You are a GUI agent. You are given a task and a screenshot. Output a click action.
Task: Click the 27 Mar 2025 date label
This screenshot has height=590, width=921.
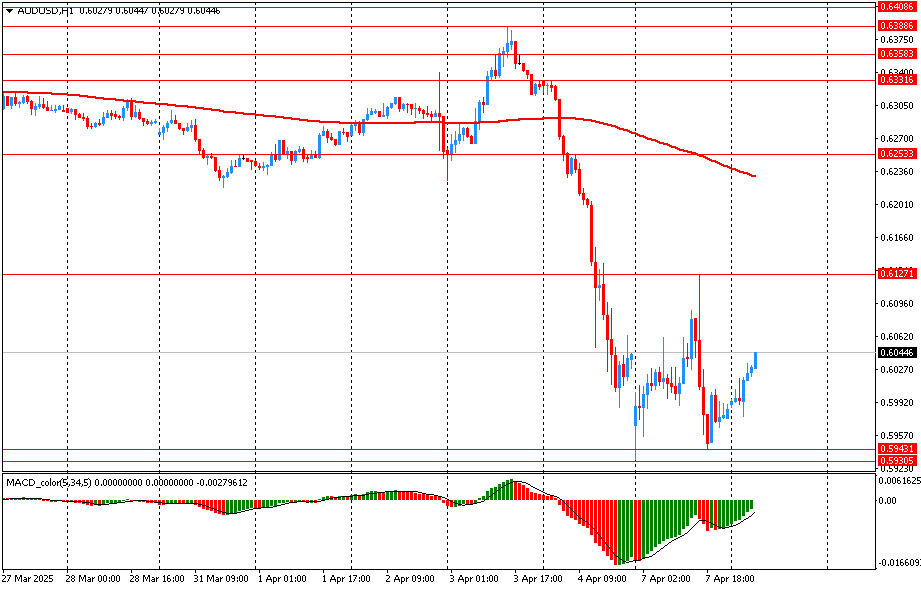(x=28, y=578)
